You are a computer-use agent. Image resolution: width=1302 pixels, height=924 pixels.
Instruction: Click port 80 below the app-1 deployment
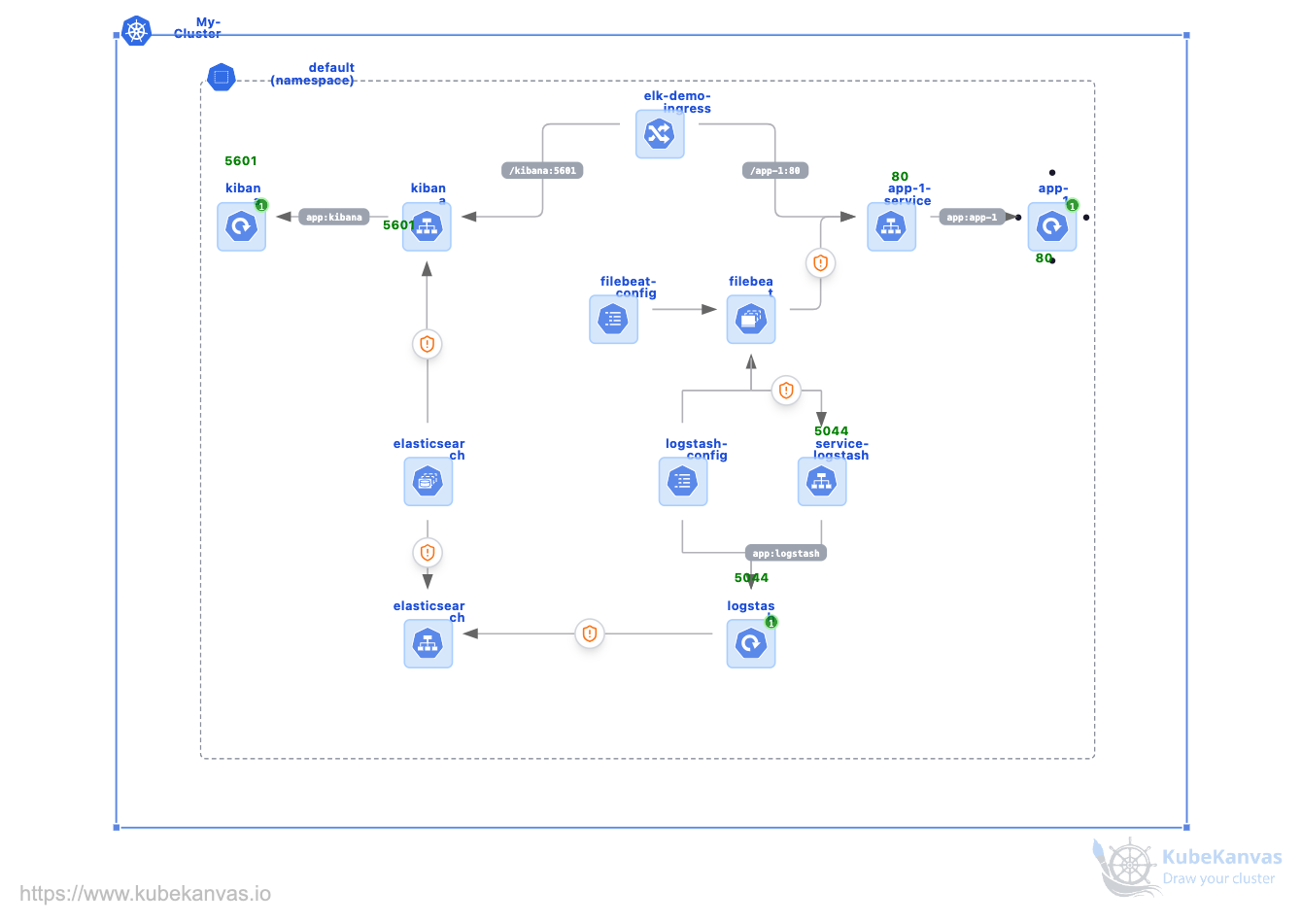click(1044, 258)
